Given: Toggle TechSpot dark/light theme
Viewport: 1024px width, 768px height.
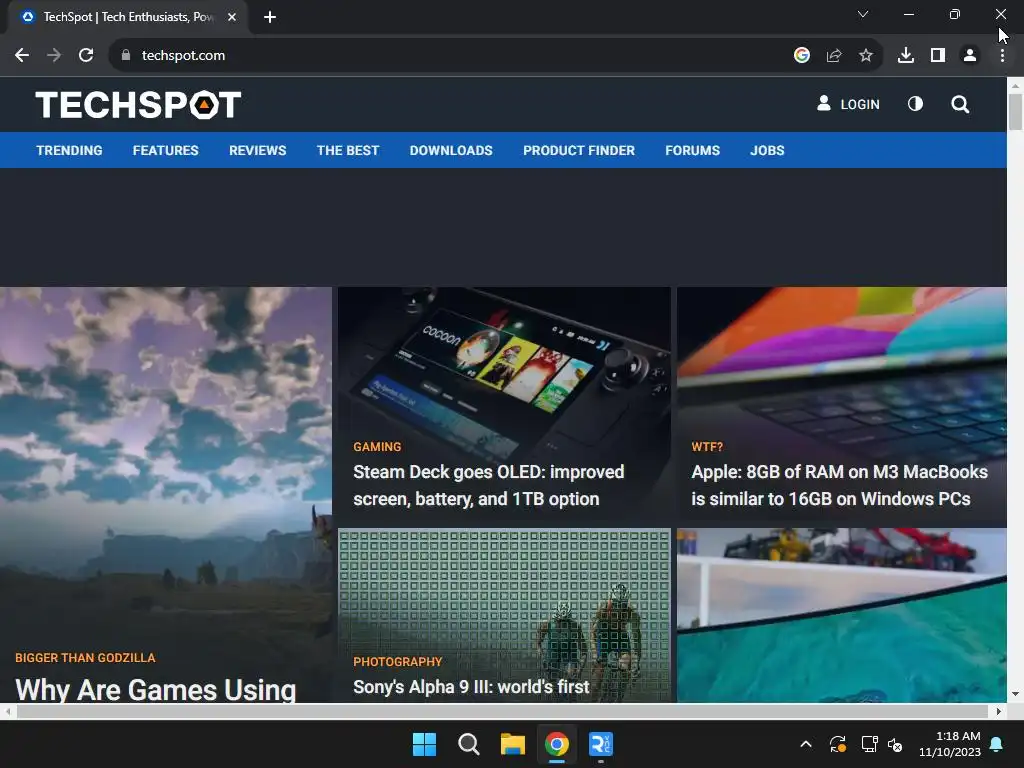Looking at the screenshot, I should (x=915, y=104).
